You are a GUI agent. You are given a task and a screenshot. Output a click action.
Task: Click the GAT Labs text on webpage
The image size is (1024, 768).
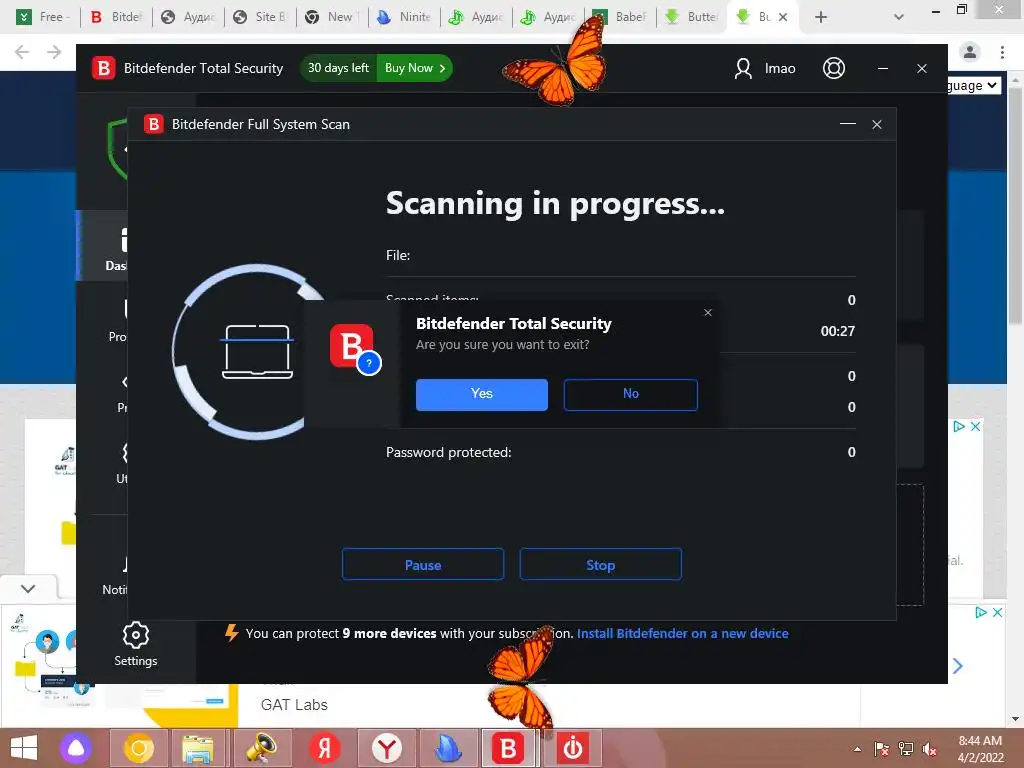[x=294, y=705]
